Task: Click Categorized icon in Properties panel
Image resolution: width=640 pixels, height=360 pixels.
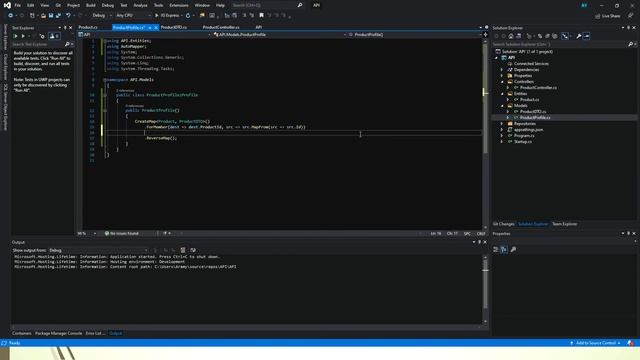Action: [x=496, y=249]
